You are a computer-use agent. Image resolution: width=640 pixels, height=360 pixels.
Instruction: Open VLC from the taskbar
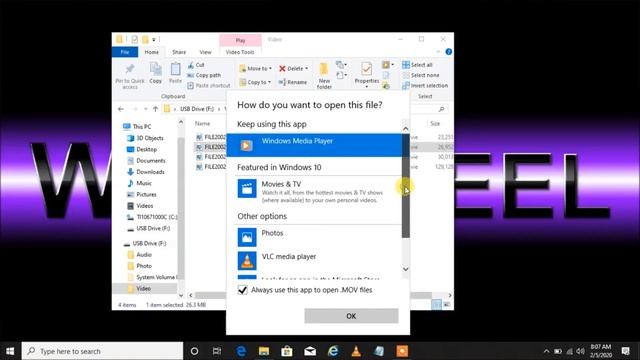(x=356, y=351)
